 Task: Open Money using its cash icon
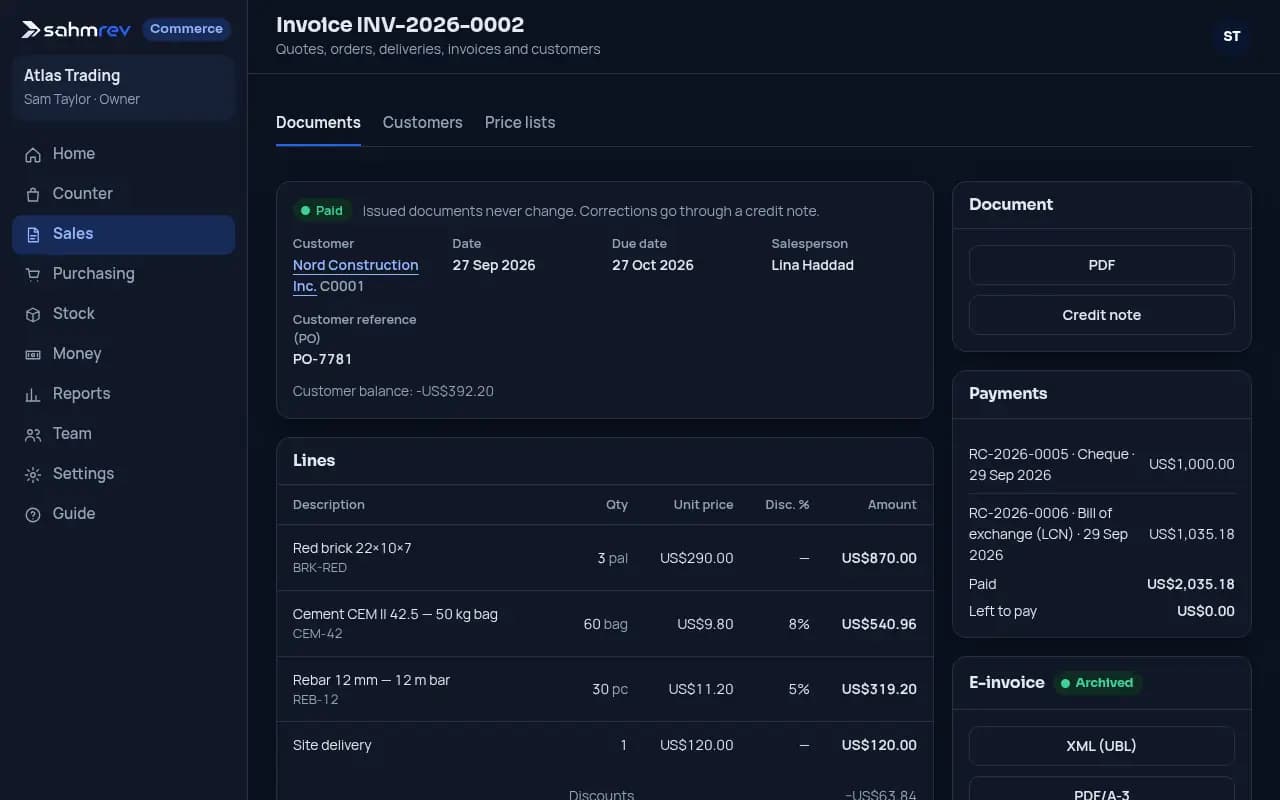click(33, 354)
